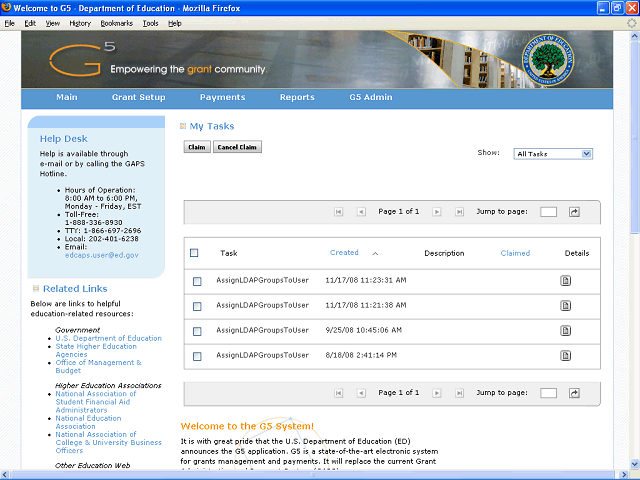
Task: Open details icon for 11/17/08 11:23:31 AM task
Action: click(x=565, y=281)
